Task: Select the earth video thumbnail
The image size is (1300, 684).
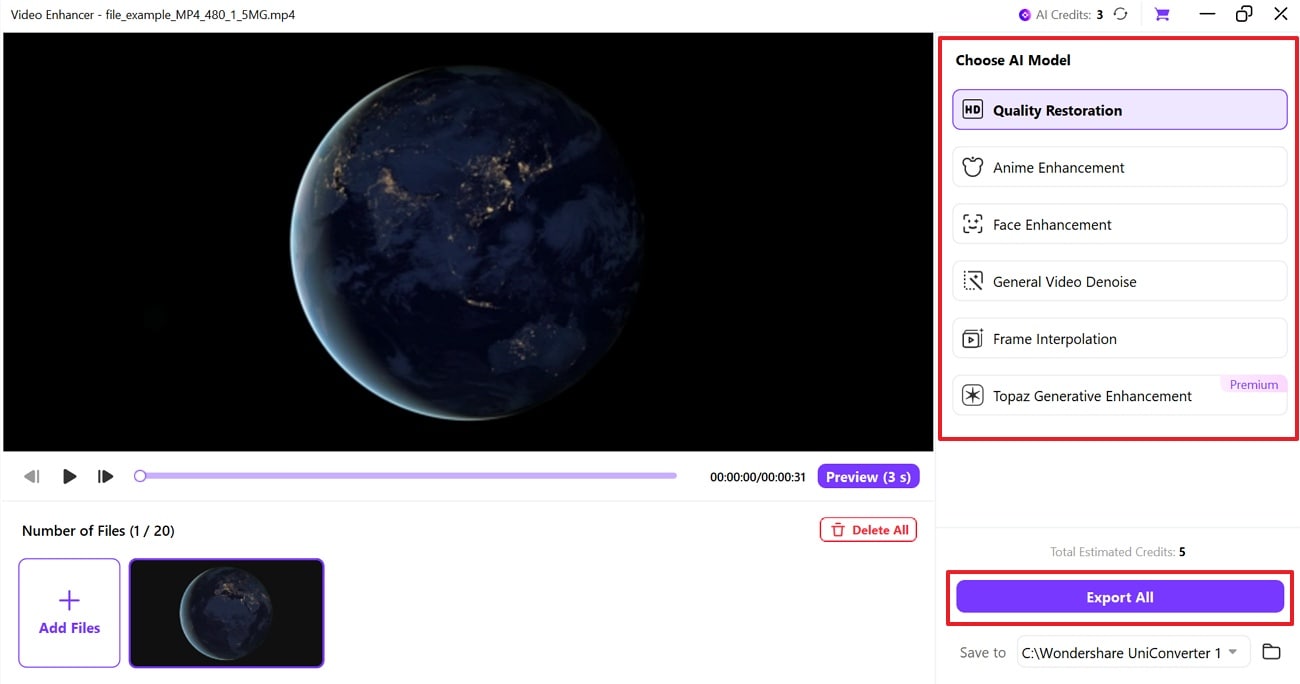Action: click(225, 612)
